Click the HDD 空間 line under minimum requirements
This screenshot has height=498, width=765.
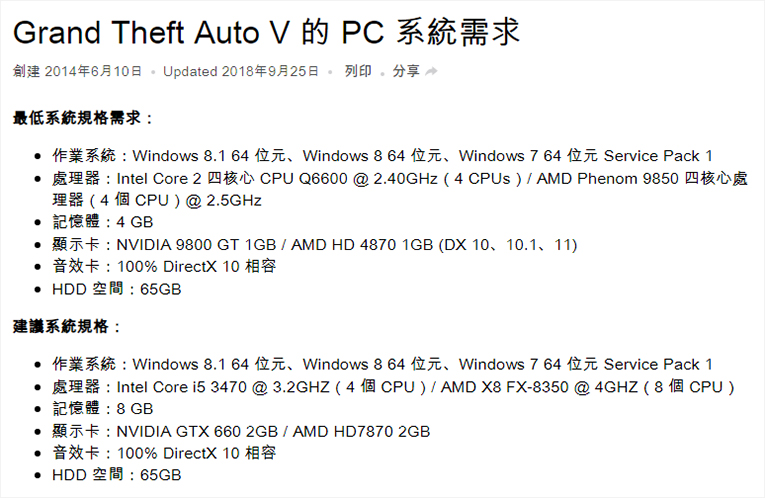[116, 290]
